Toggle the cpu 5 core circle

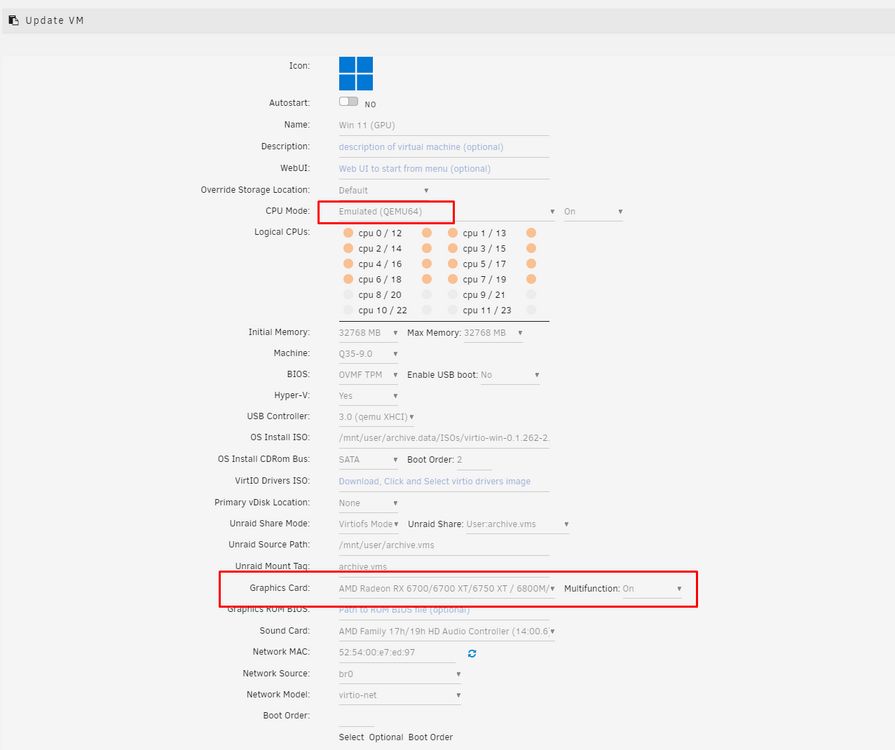point(453,264)
